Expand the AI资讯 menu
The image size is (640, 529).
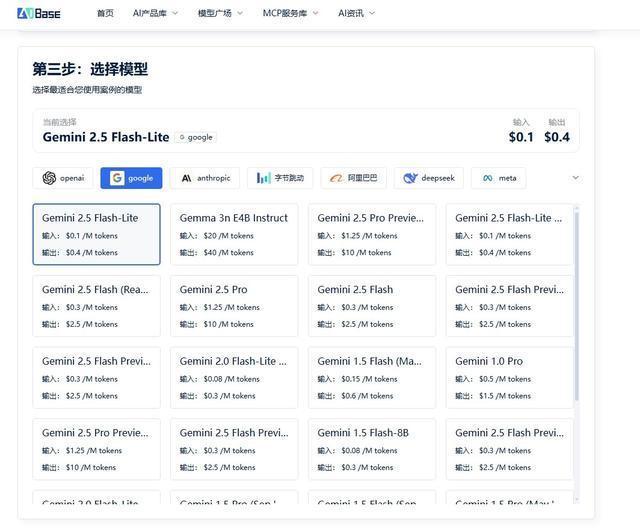[x=356, y=13]
